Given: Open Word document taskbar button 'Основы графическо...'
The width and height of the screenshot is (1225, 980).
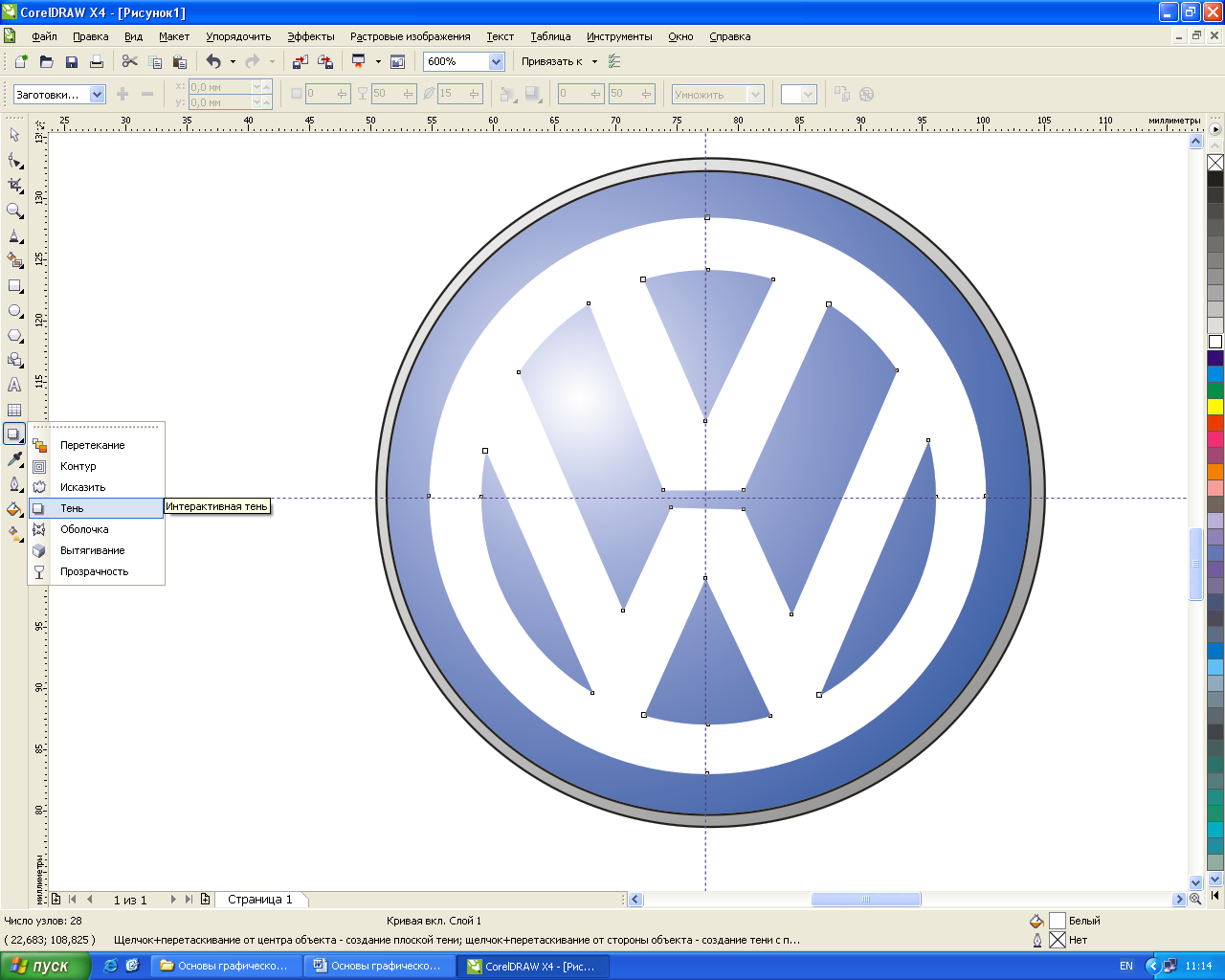Looking at the screenshot, I should tap(378, 966).
